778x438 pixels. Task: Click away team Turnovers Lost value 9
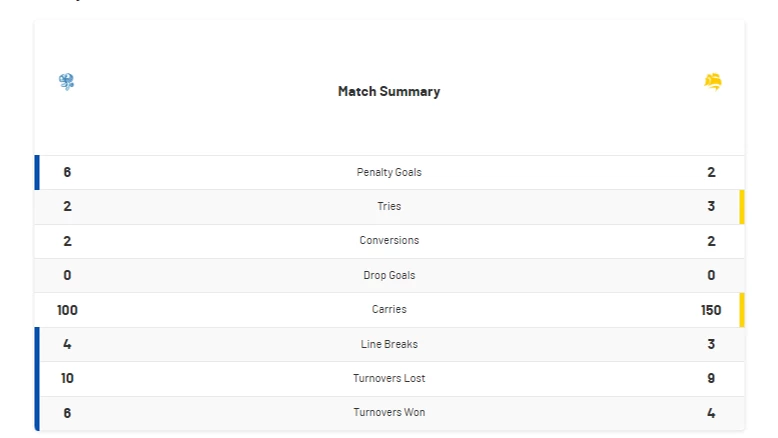tap(711, 378)
